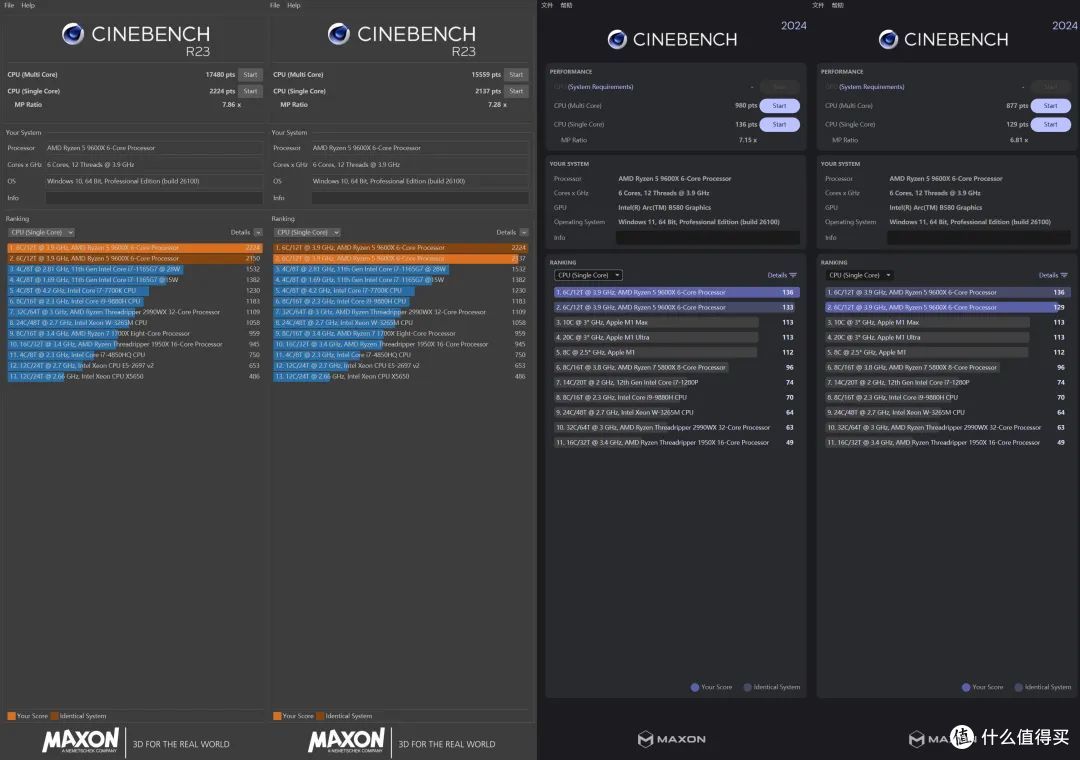Open ranking type dropdown in the 15559 pts R23 window

(308, 232)
